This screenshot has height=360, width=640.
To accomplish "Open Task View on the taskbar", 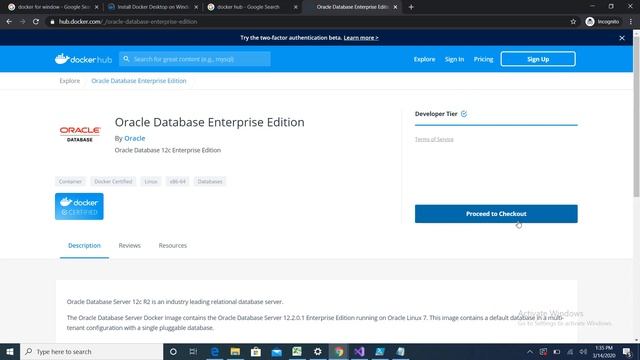I will tap(193, 351).
